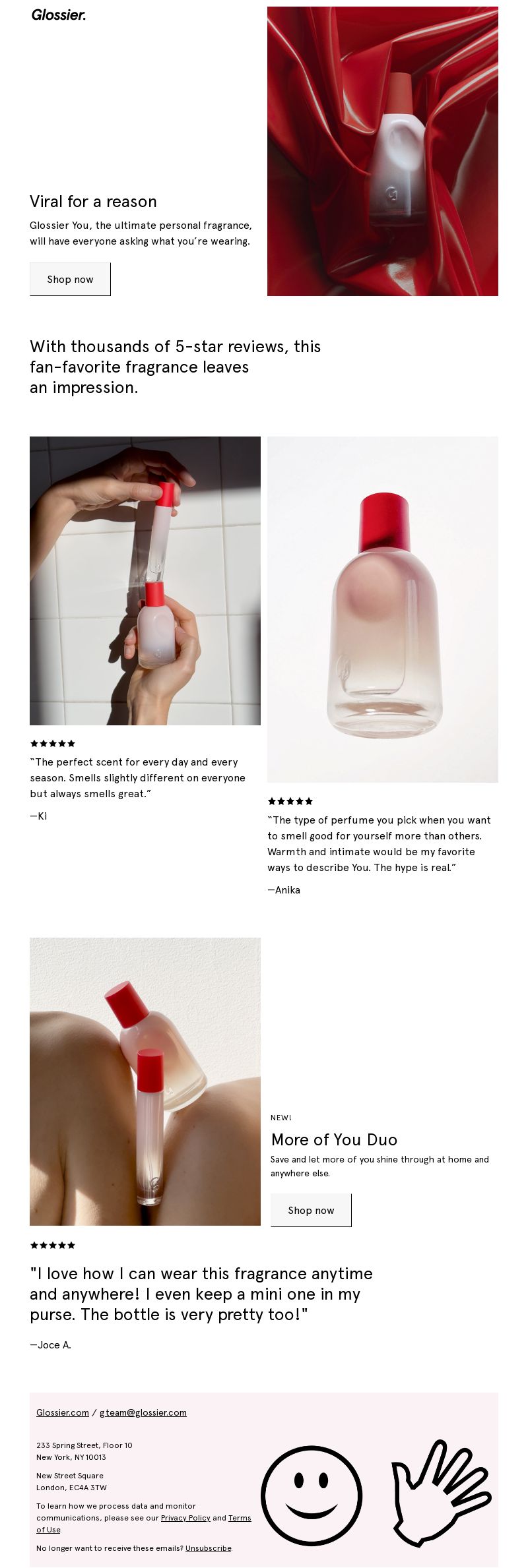Screen dimensions: 528x1568
Task: Open the Glossier.com footer link
Action: coord(63,1412)
